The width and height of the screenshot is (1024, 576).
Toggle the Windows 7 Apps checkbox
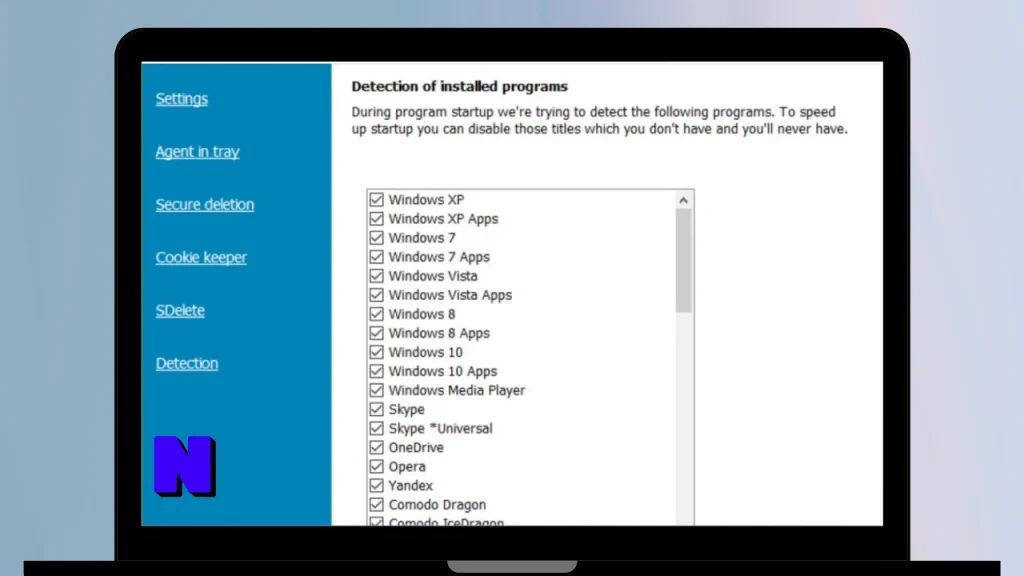376,257
